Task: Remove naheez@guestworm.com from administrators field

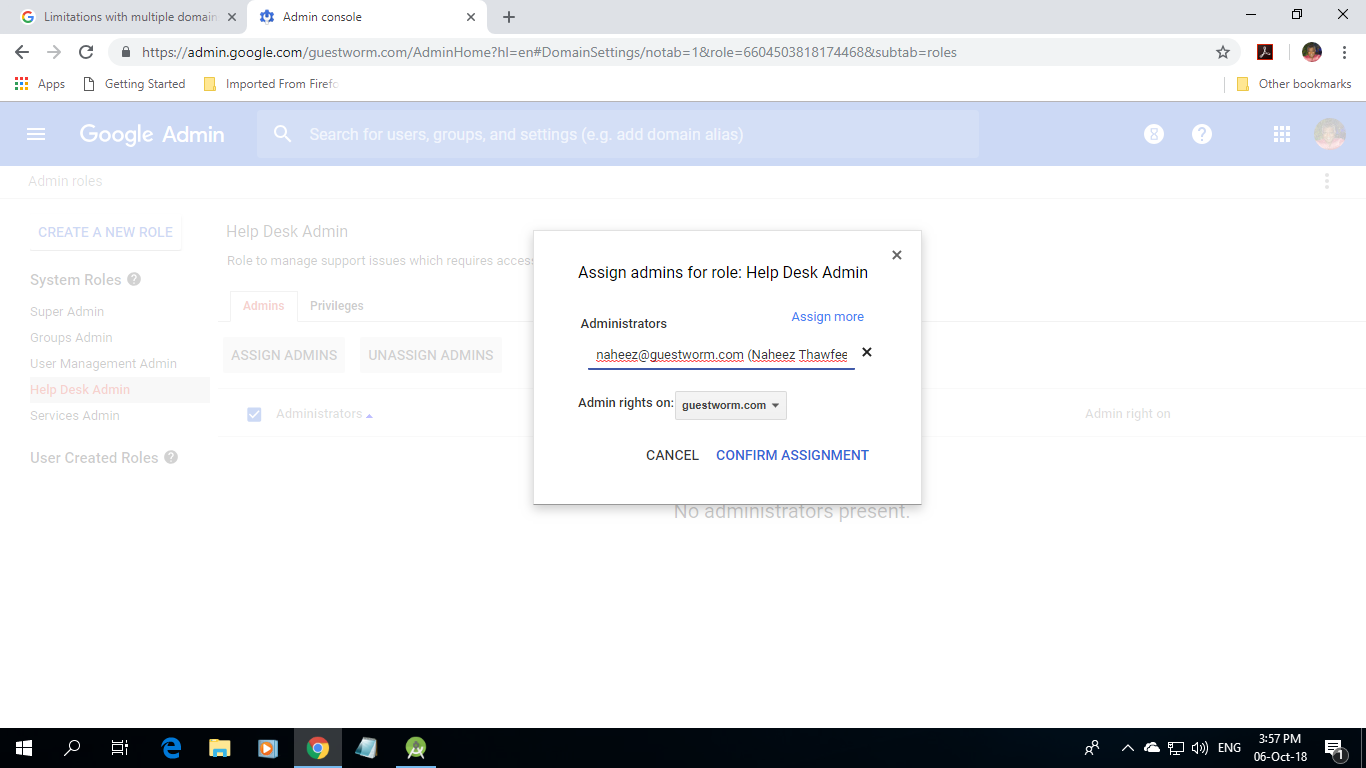Action: [867, 352]
